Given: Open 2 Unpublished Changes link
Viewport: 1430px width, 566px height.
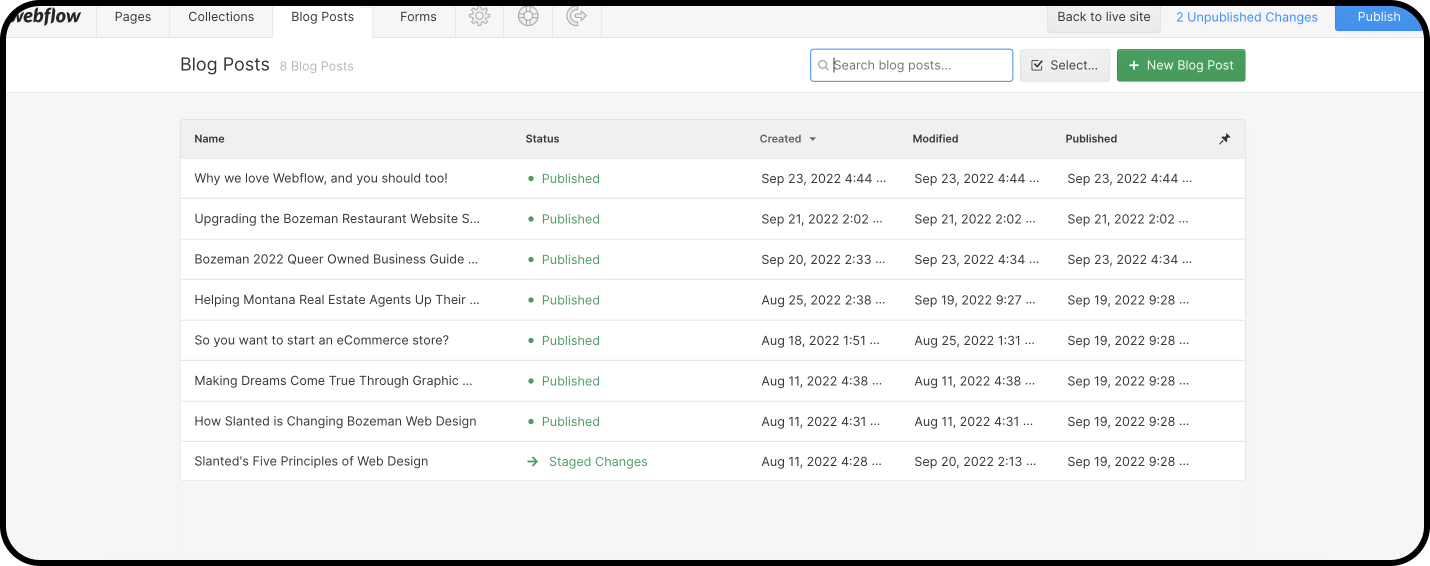Looking at the screenshot, I should click(1246, 17).
